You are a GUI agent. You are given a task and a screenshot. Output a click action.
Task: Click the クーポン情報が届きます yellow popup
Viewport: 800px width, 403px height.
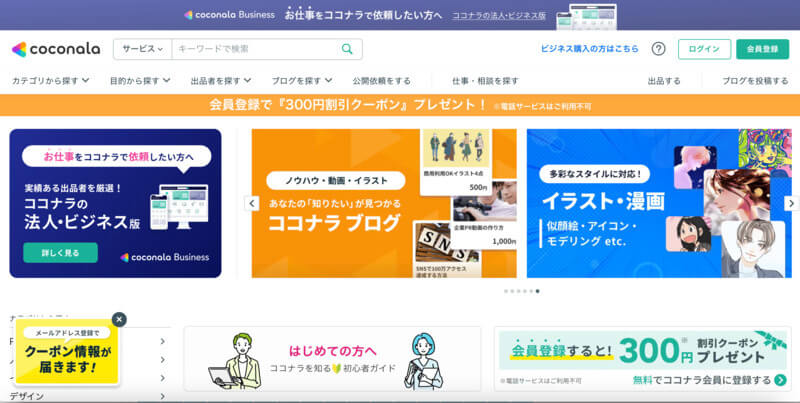(67, 351)
